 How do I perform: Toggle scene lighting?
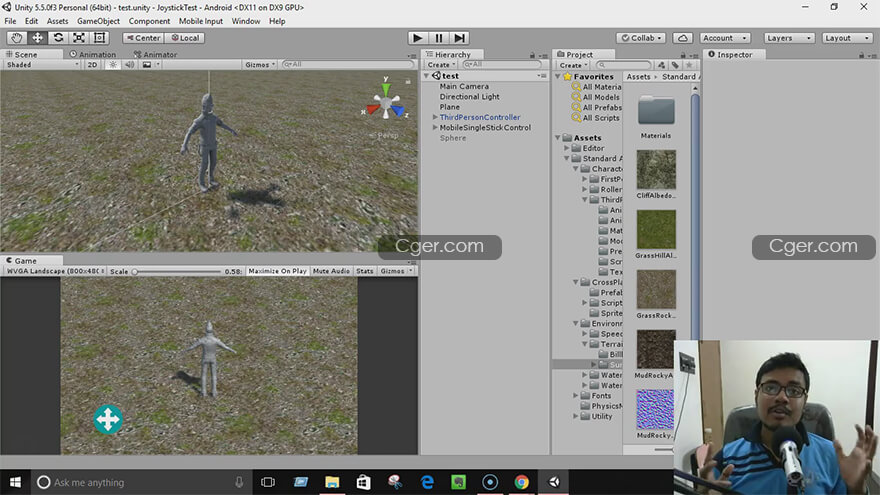[x=113, y=65]
